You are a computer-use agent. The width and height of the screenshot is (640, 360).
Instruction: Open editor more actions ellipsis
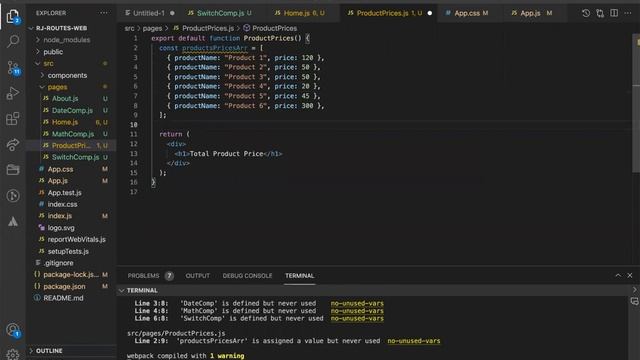tap(628, 13)
